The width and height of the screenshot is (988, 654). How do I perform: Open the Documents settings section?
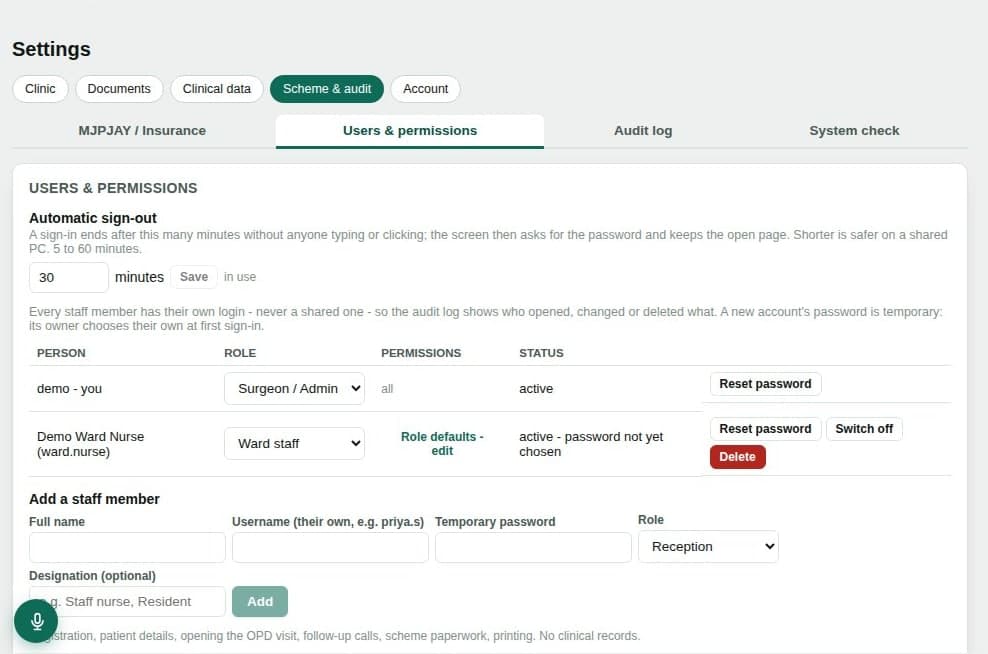coord(119,89)
